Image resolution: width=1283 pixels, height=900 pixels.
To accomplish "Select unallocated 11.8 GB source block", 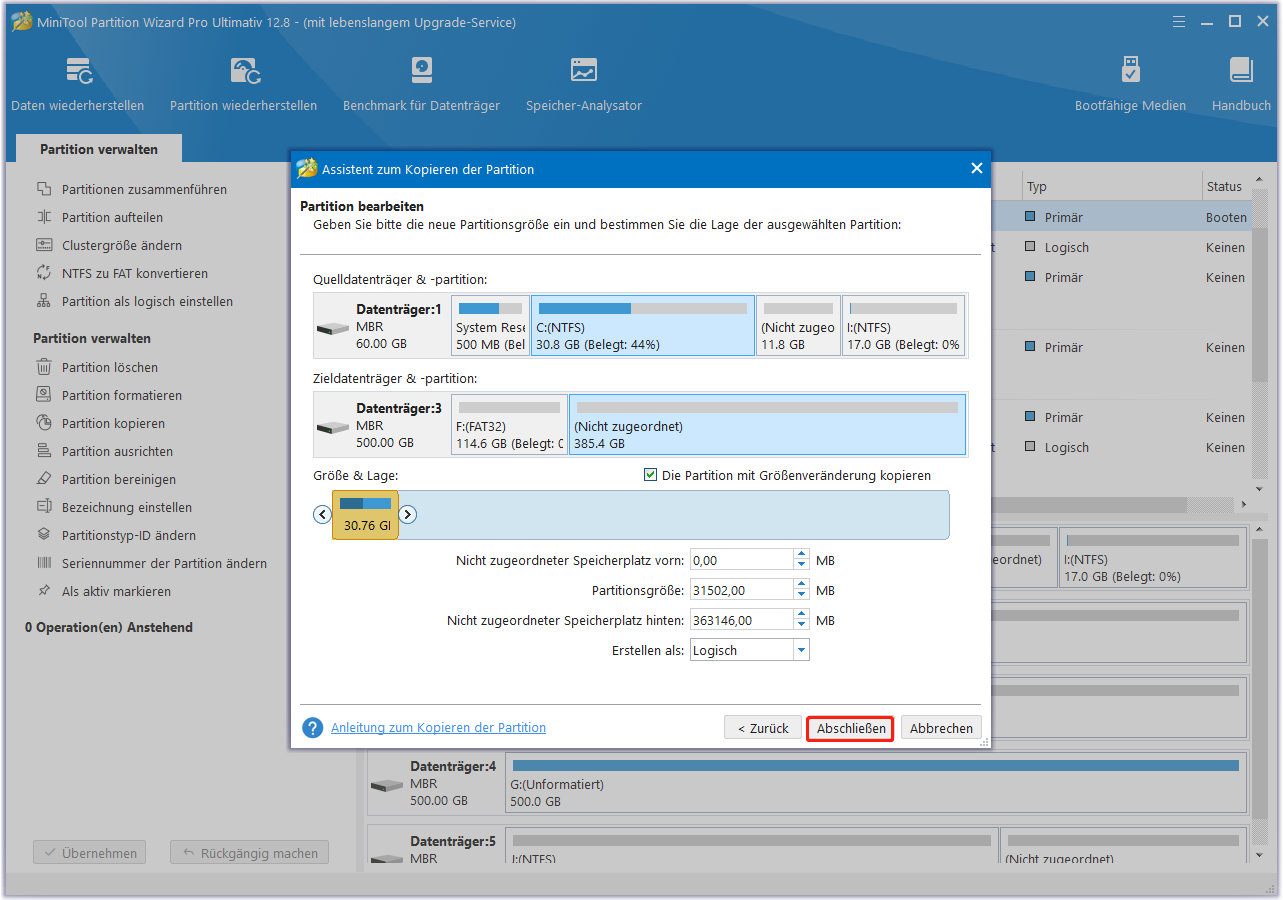I will [x=798, y=325].
